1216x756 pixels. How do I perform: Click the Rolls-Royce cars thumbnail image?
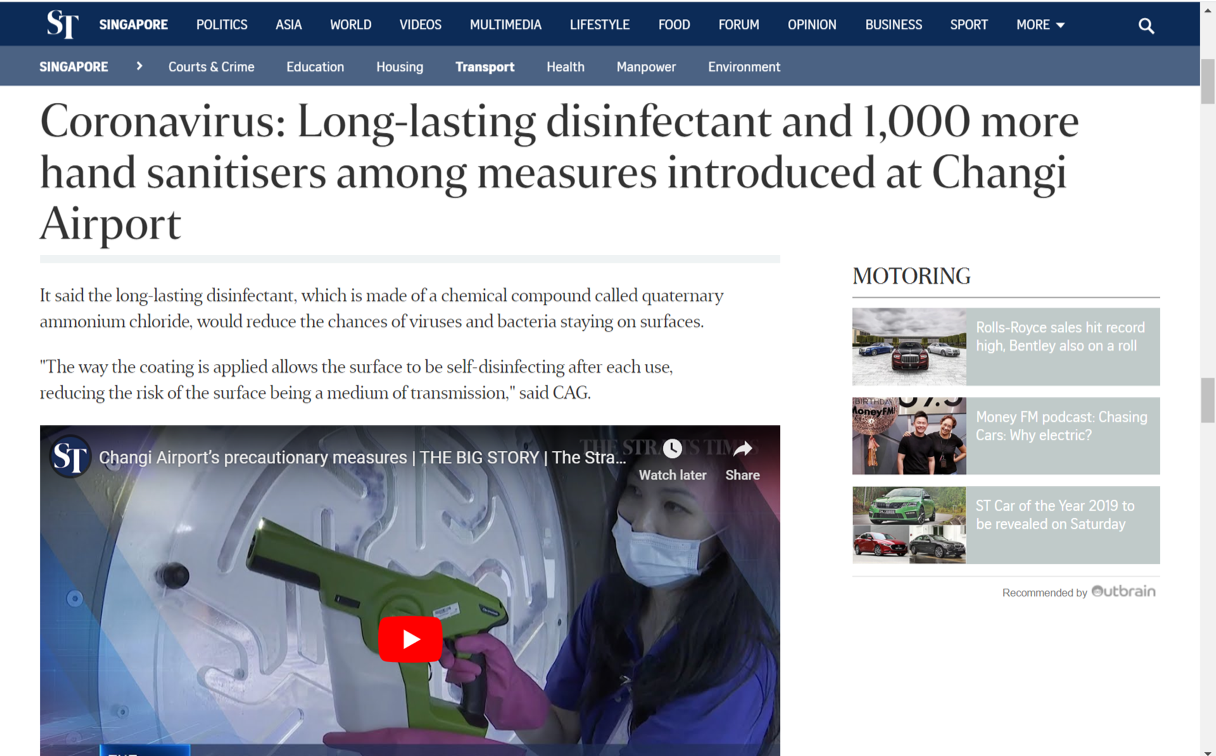tap(909, 347)
